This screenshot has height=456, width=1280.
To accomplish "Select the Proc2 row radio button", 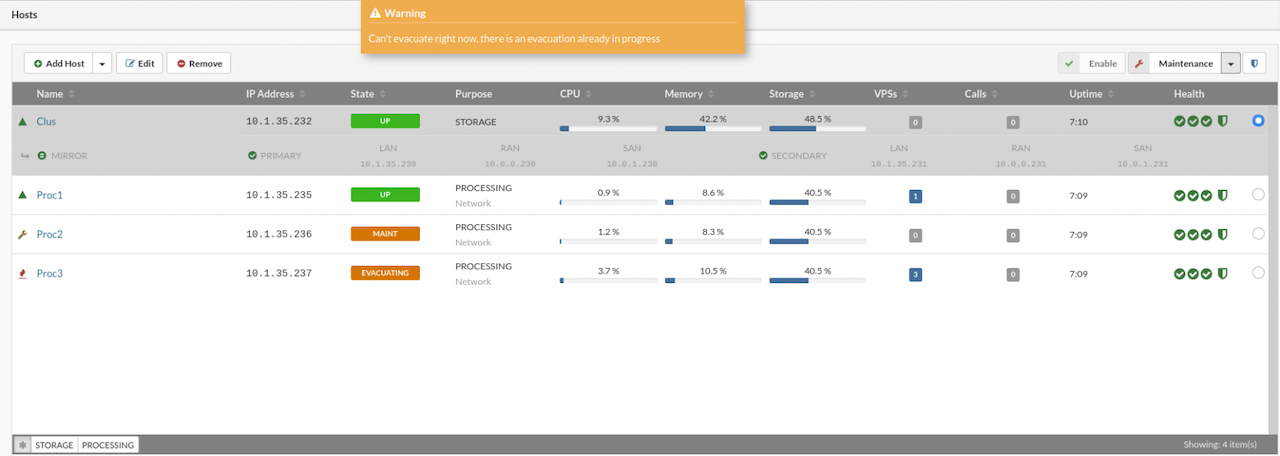I will point(1258,234).
